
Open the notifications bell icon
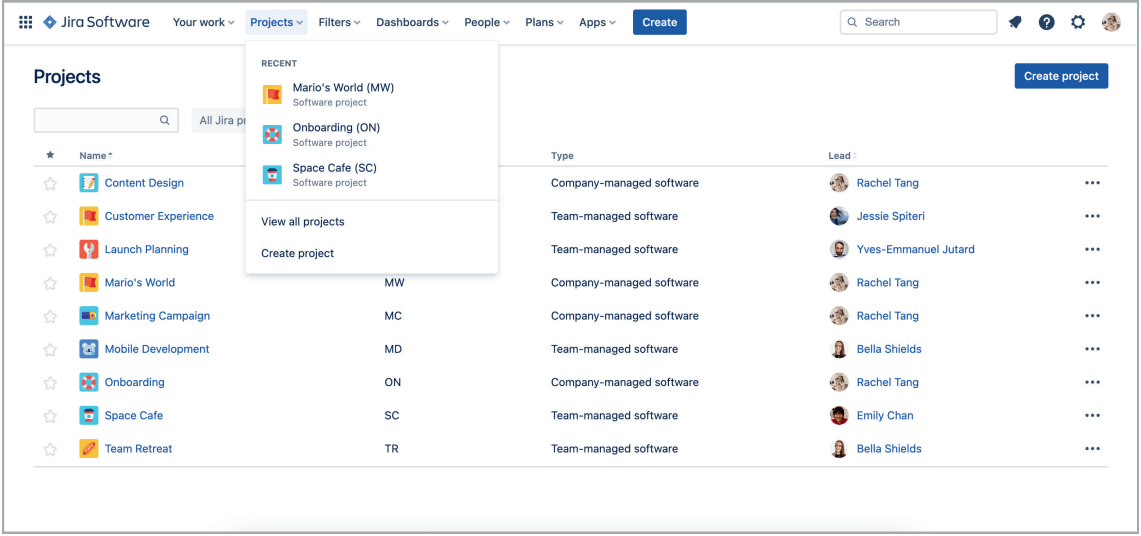(x=1015, y=23)
